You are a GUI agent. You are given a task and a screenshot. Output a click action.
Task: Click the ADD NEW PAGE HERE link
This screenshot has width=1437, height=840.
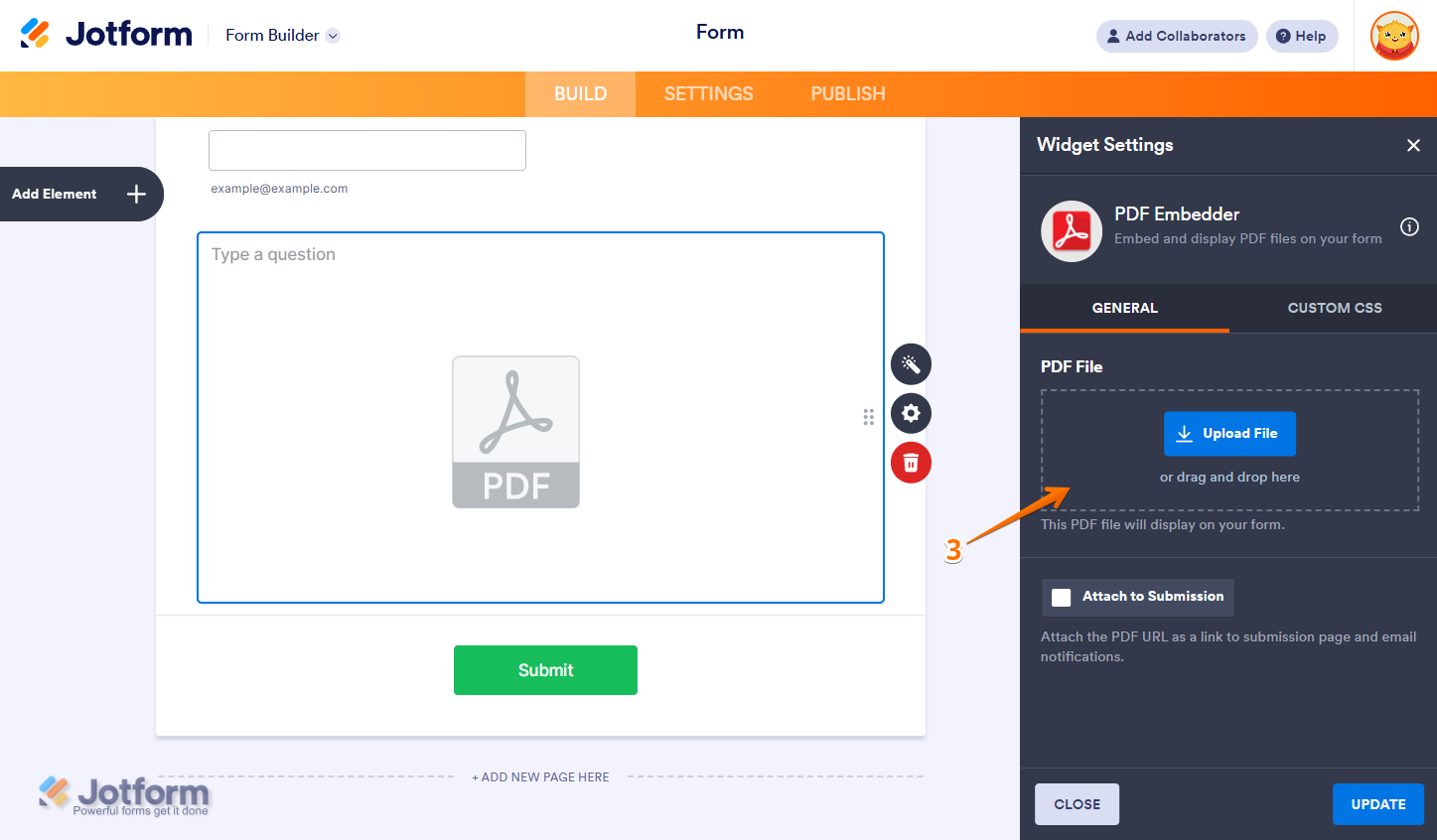pyautogui.click(x=540, y=776)
